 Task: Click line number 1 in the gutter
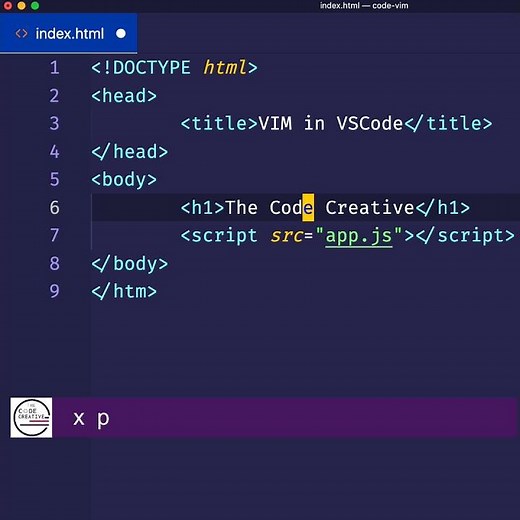tap(55, 68)
